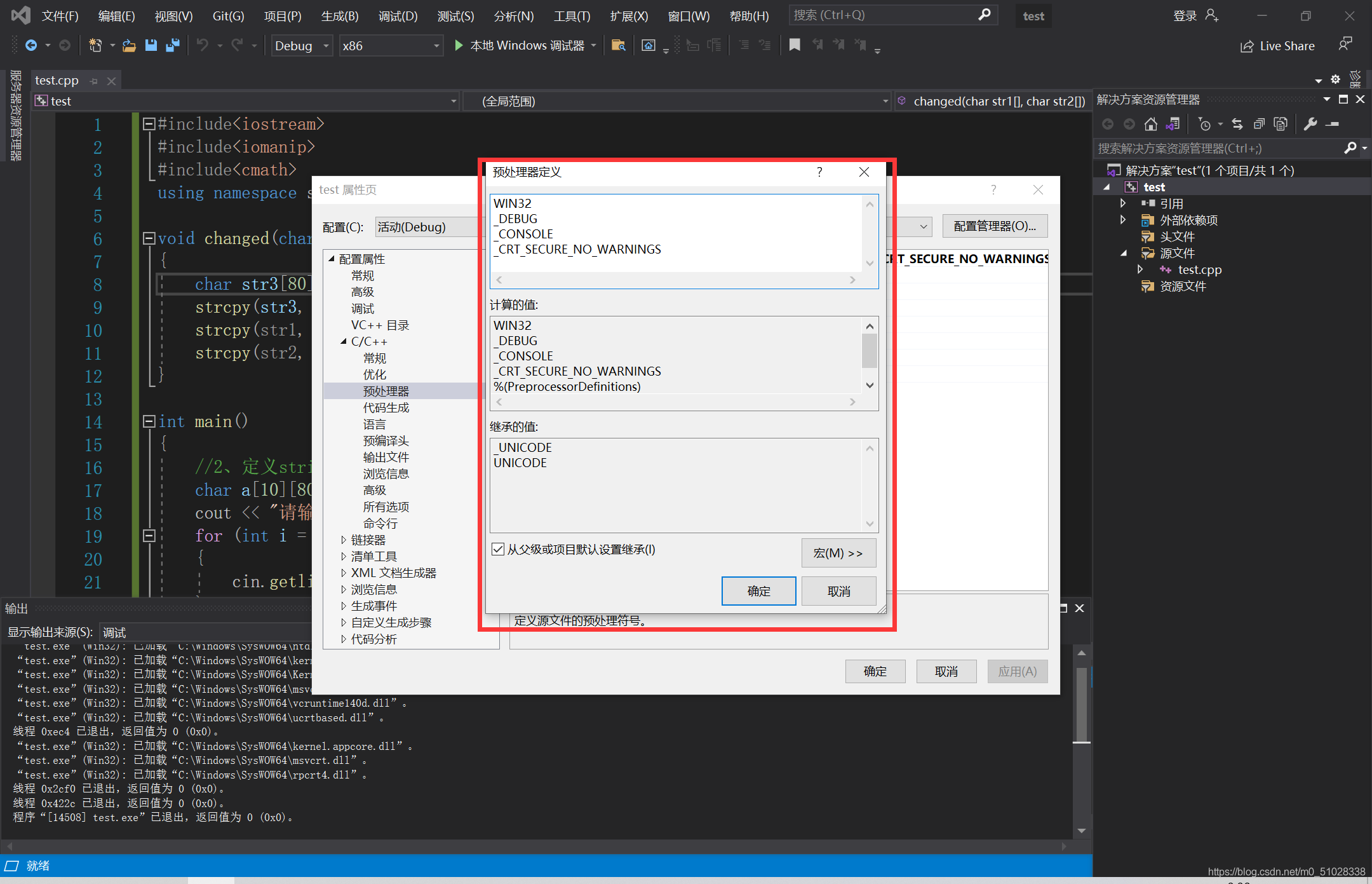
Task: Open Live Share session
Action: (x=1277, y=46)
